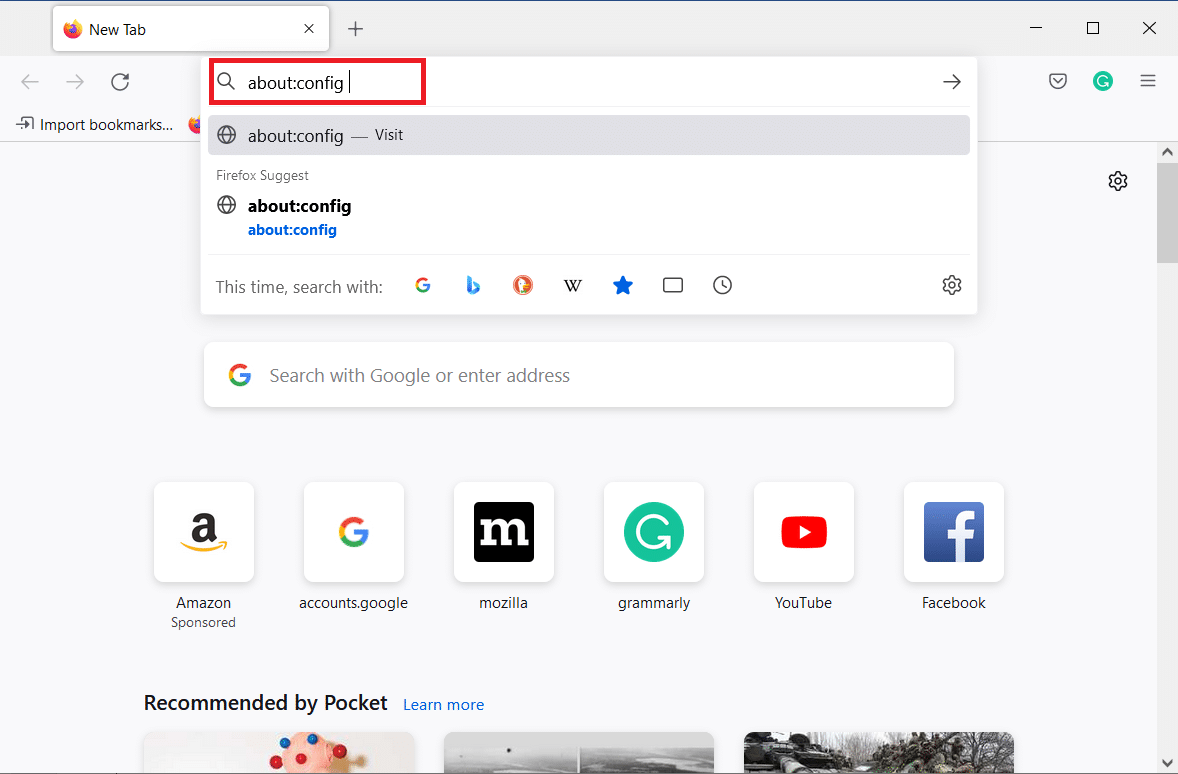The height and width of the screenshot is (774, 1178).
Task: Open search settings gear in dropdown
Action: (952, 286)
